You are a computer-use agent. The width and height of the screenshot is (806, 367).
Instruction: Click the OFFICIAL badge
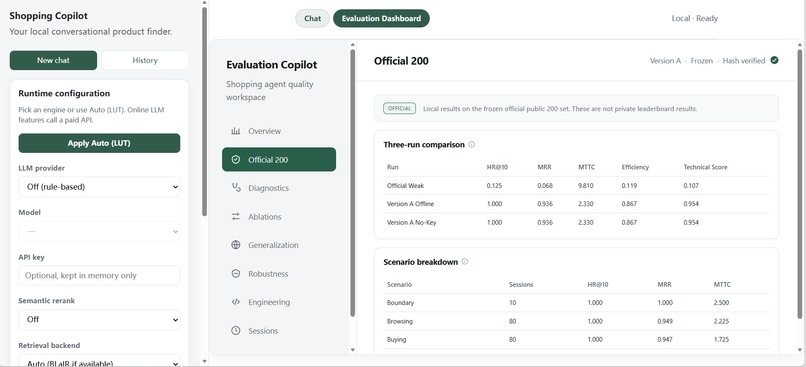(x=399, y=108)
